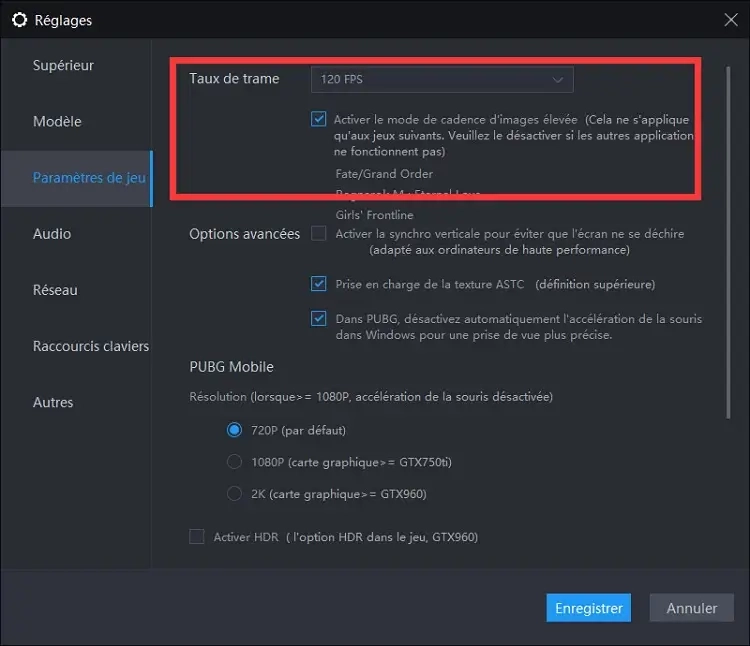Disable the high frame rate mode checkbox
The width and height of the screenshot is (750, 646).
[318, 119]
